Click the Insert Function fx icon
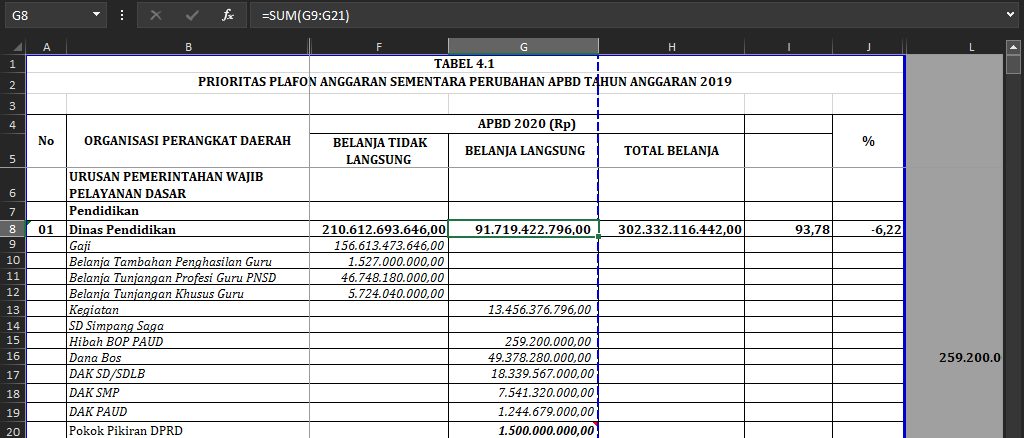This screenshot has height=438, width=1024. (x=228, y=15)
